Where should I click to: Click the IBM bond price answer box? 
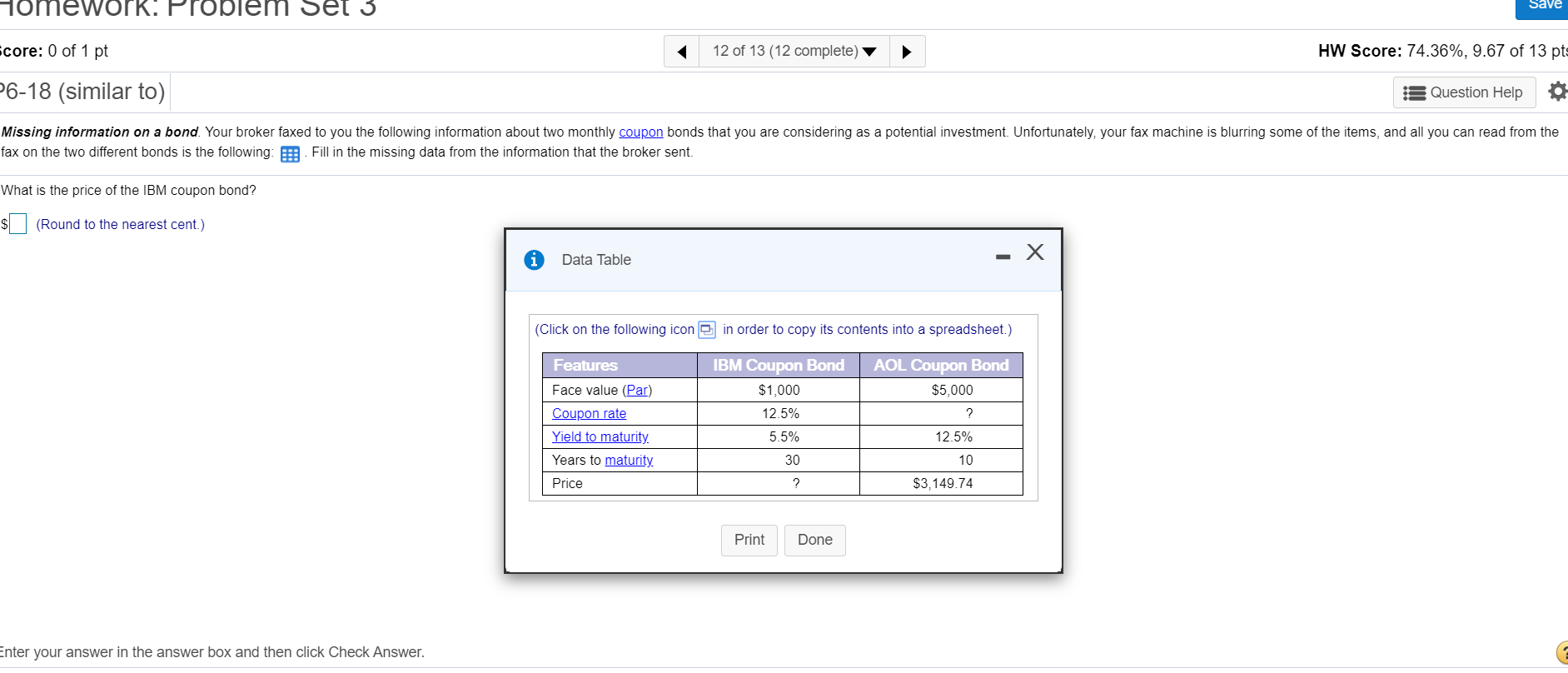(17, 224)
